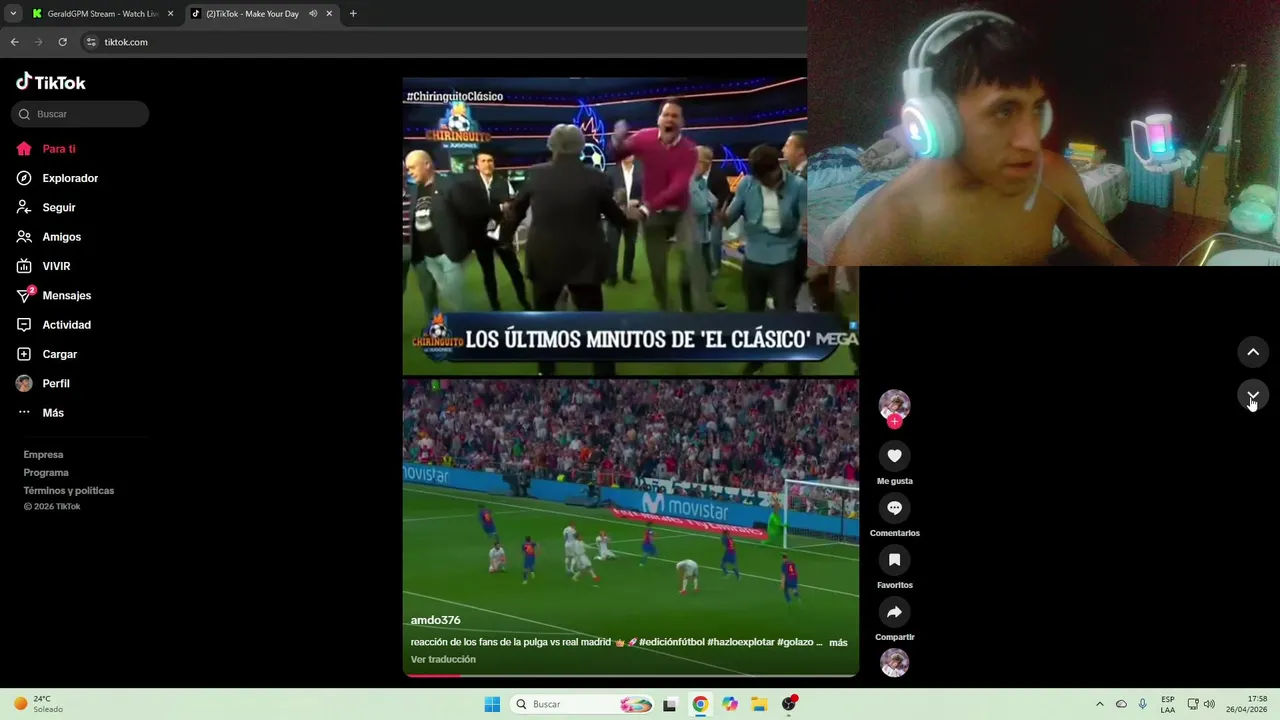Open File Explorer from taskbar
Viewport: 1280px width, 720px height.
pos(759,704)
